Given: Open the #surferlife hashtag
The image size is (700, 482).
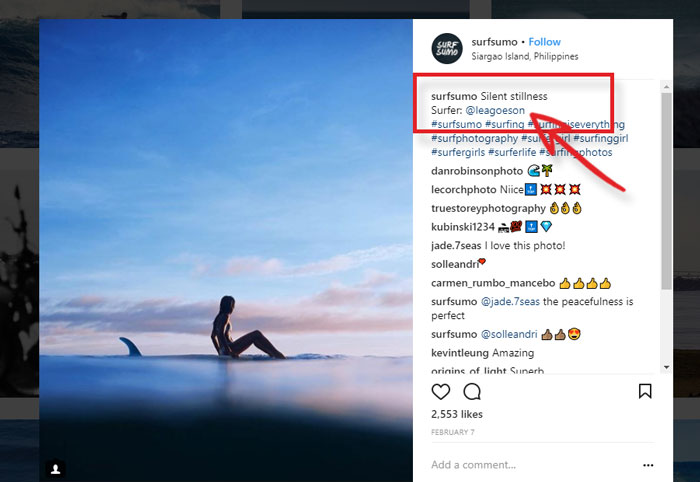Looking at the screenshot, I should click(x=512, y=152).
